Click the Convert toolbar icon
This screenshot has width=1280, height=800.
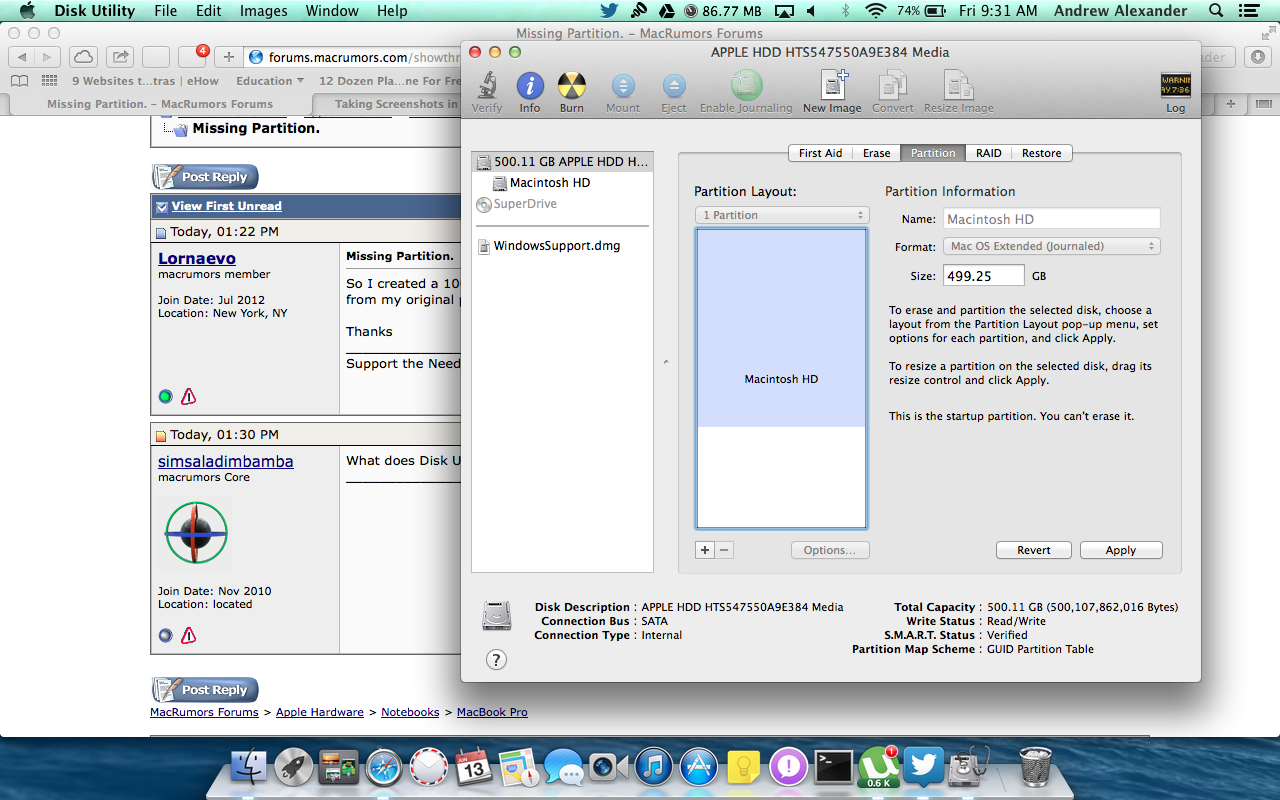coord(893,86)
